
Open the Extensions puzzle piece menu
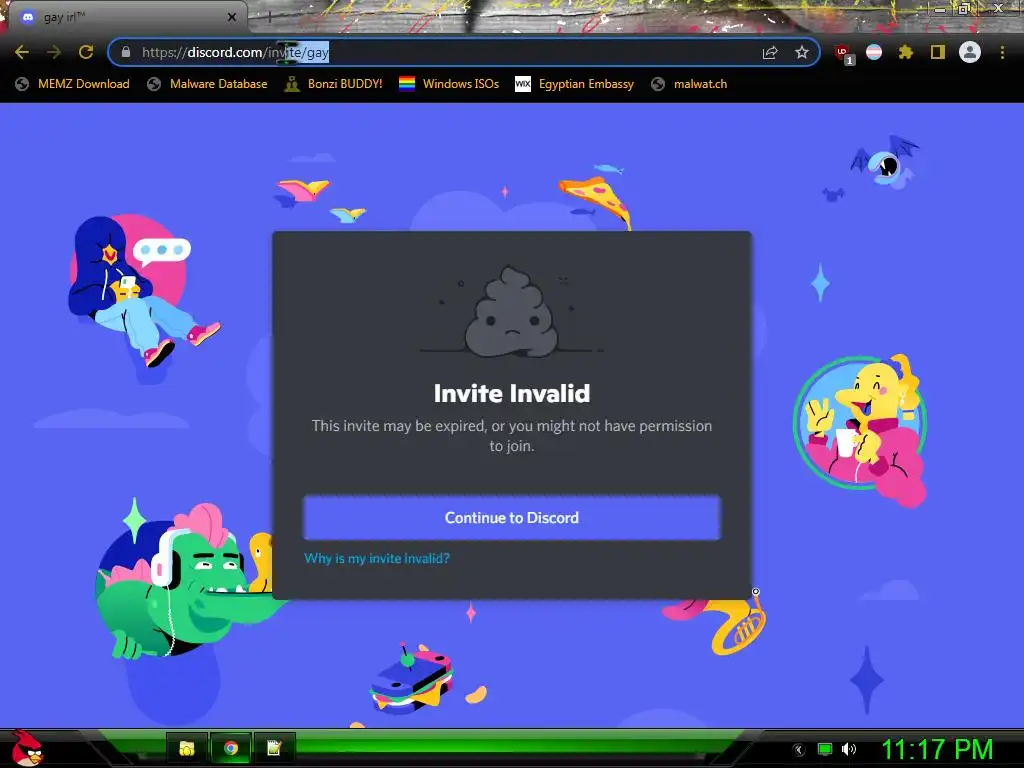tap(906, 52)
